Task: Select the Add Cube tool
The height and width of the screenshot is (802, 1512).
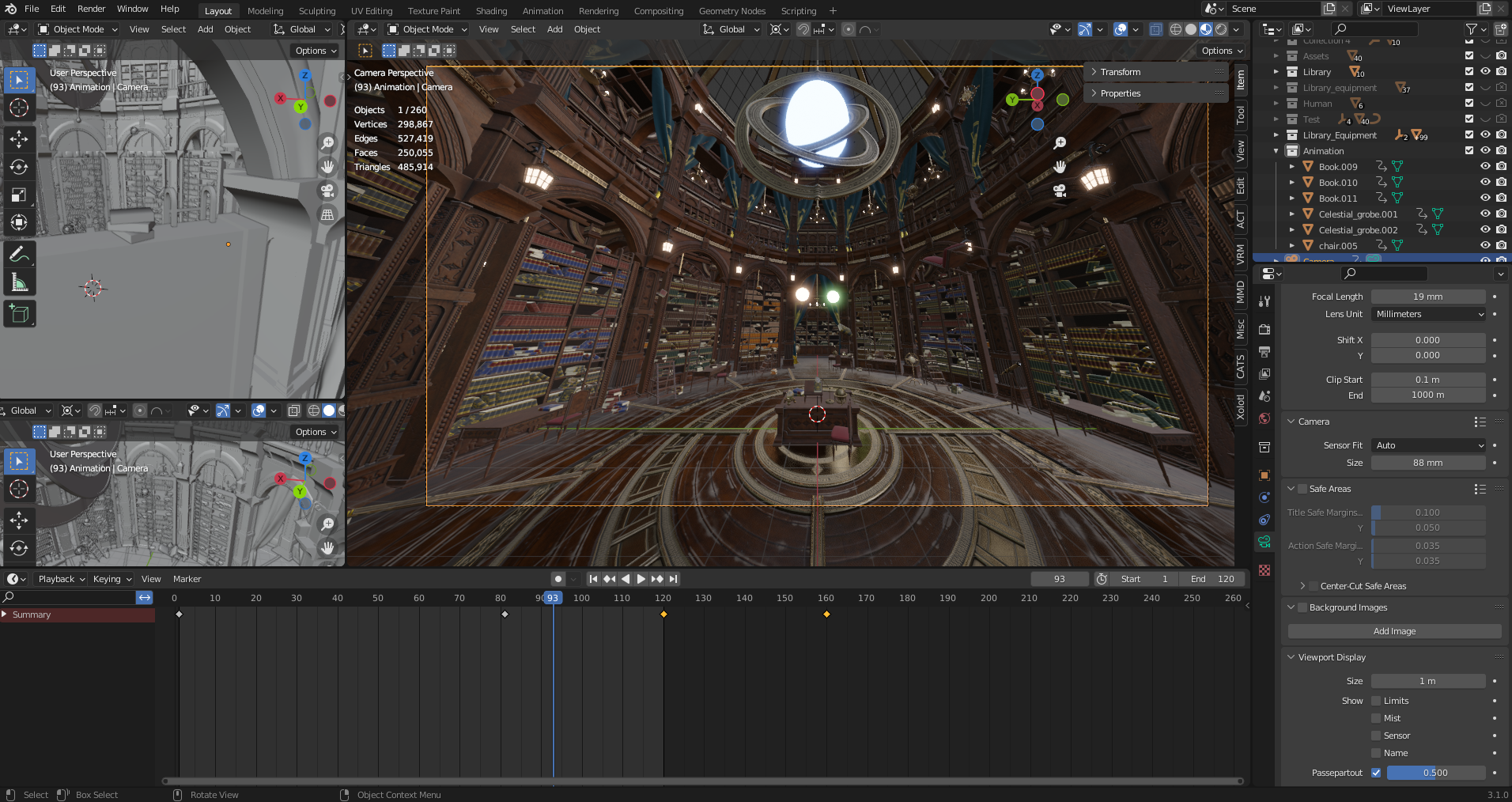Action: (x=19, y=313)
